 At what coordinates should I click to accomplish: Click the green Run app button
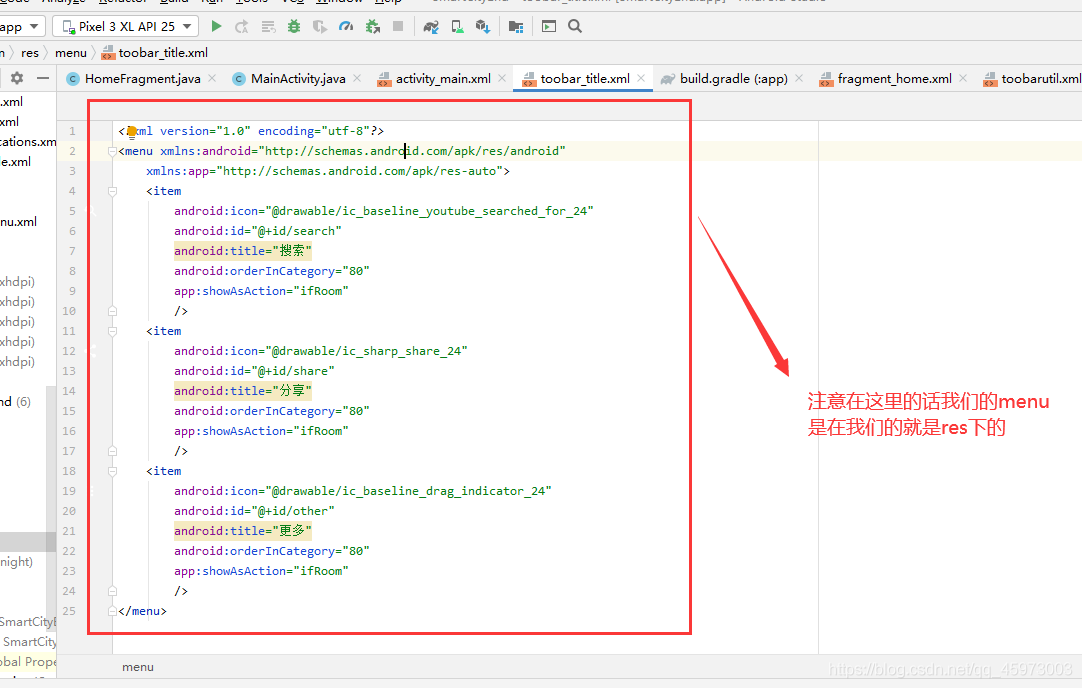(x=216, y=27)
